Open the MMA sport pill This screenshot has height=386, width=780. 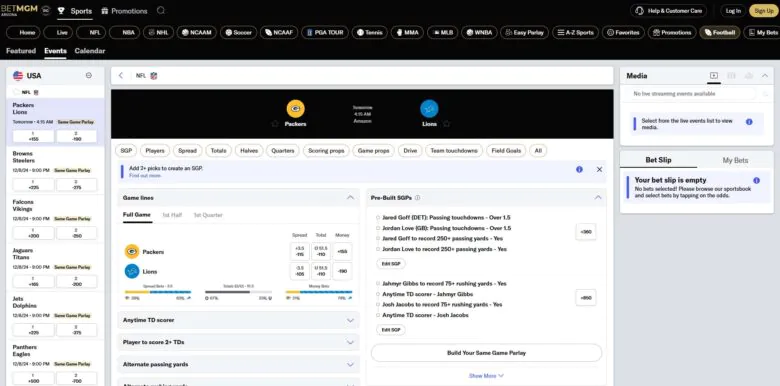407,32
